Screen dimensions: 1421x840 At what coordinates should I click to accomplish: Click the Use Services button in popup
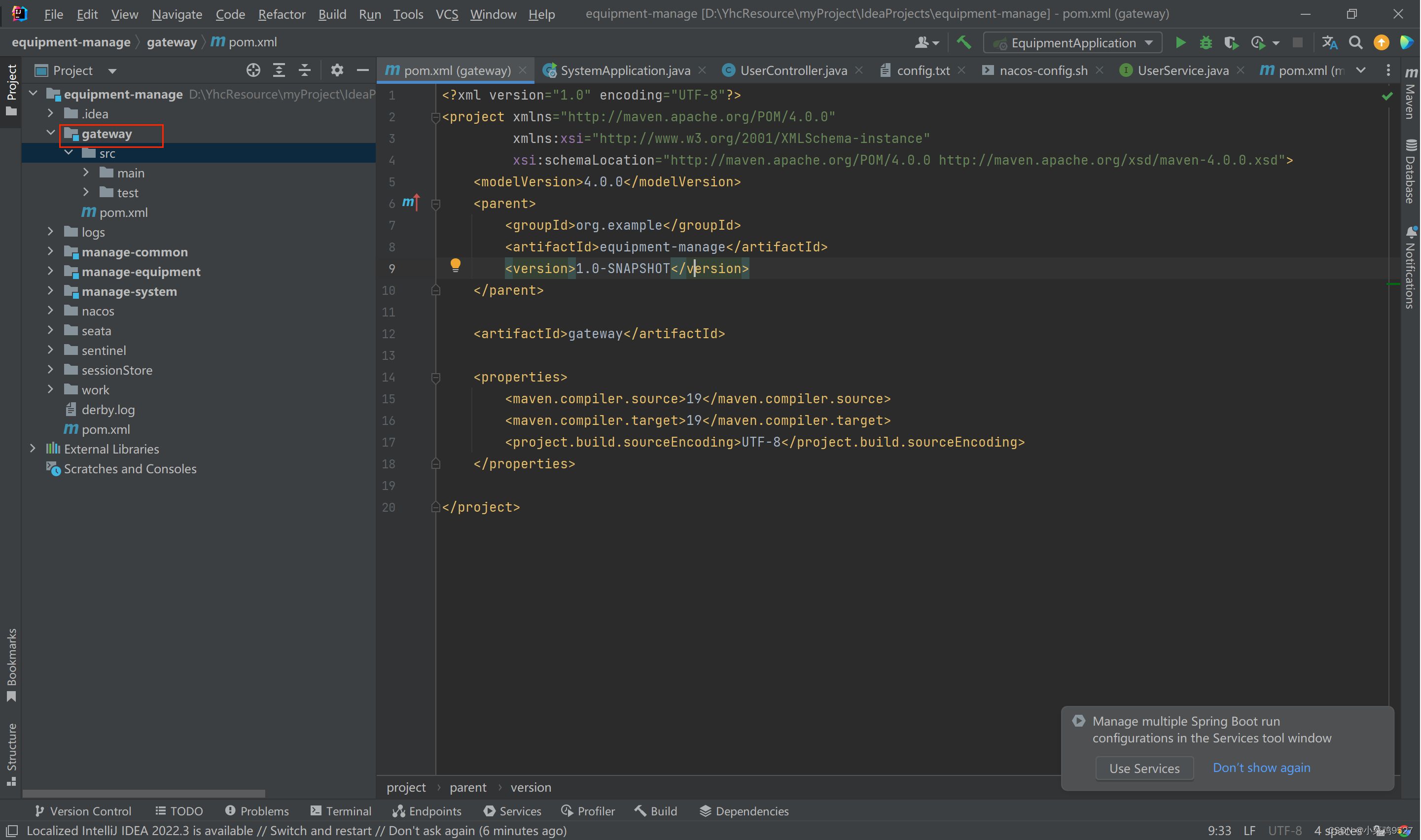[x=1143, y=768]
